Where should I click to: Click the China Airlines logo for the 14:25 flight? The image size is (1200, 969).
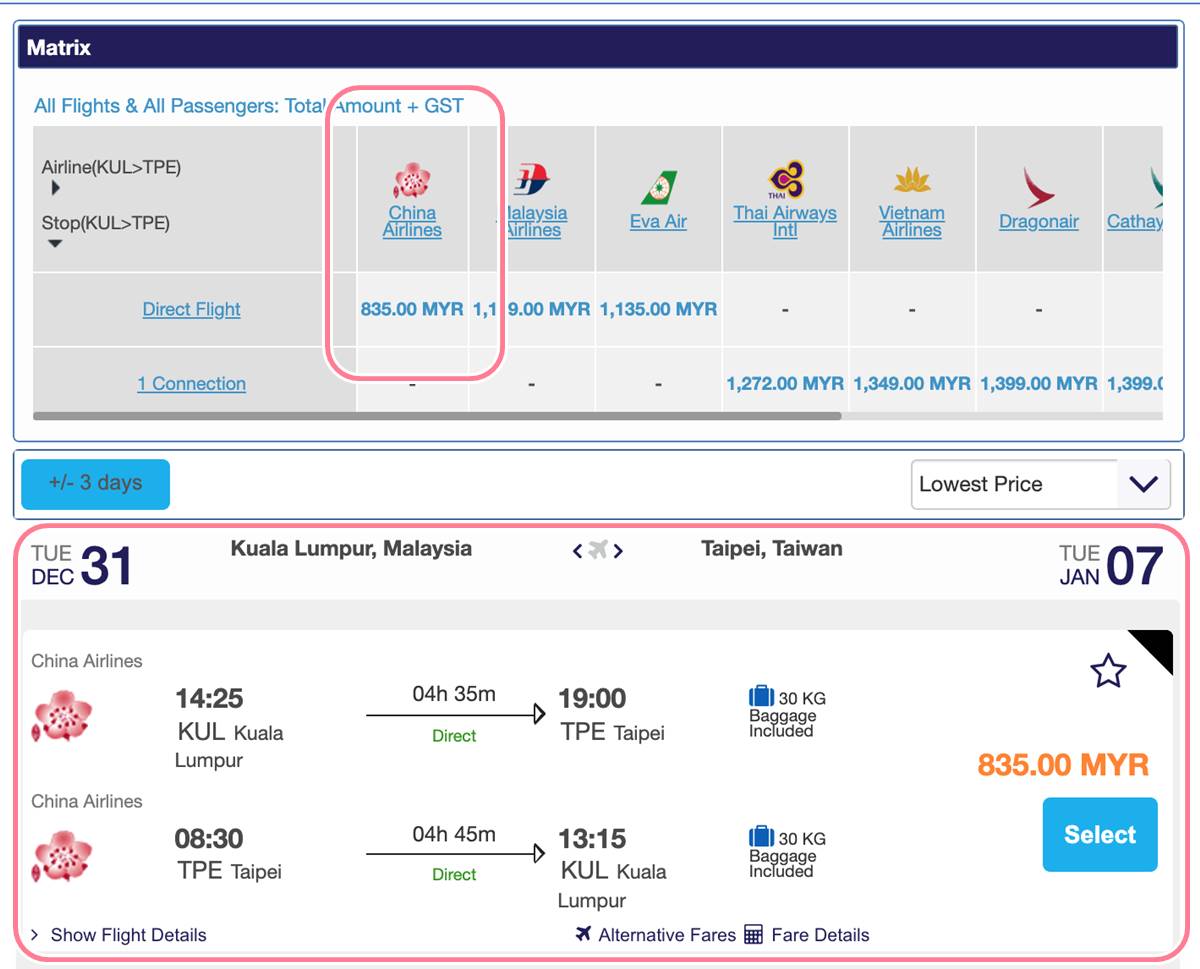(62, 717)
